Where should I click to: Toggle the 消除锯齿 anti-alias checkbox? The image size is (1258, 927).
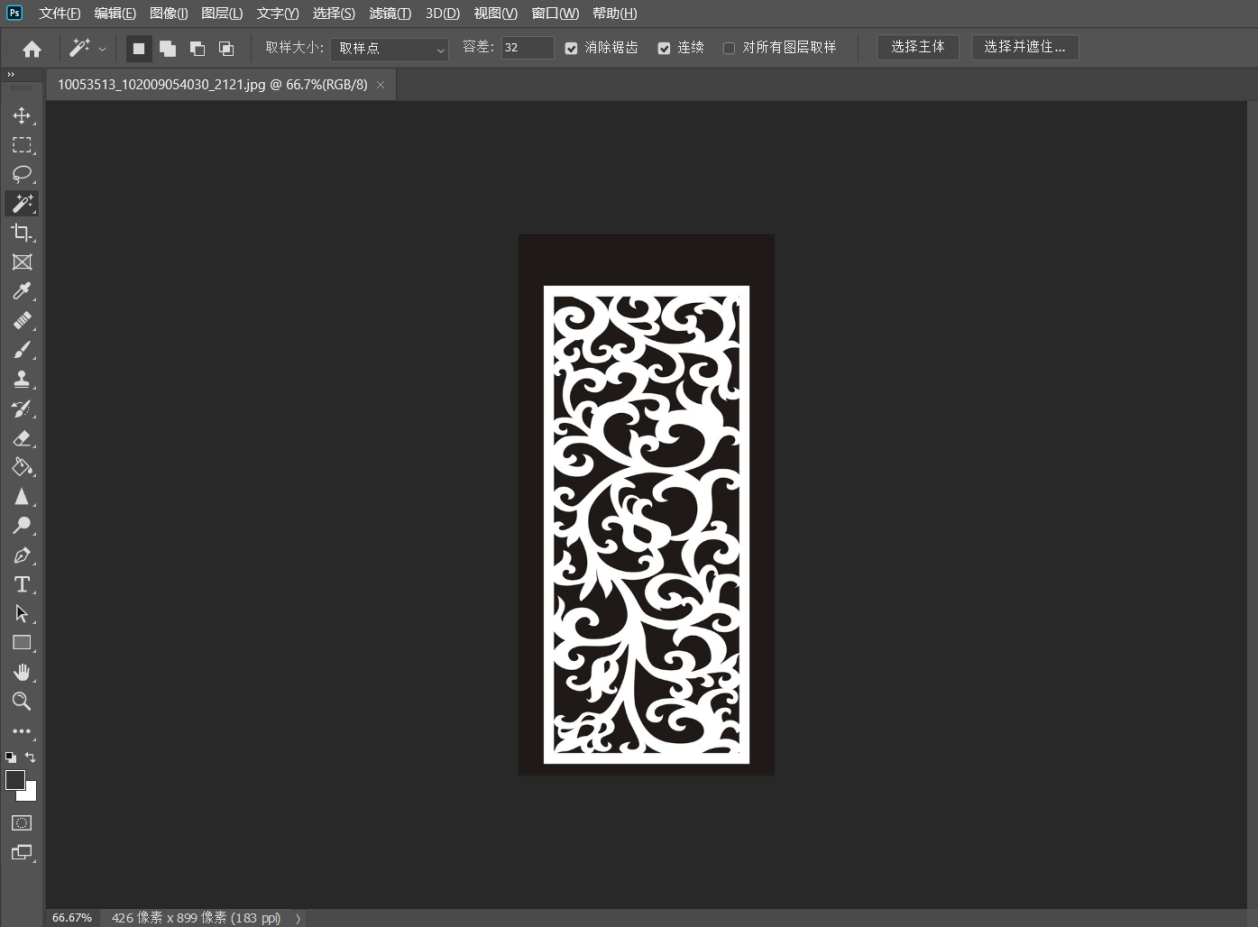pyautogui.click(x=571, y=48)
